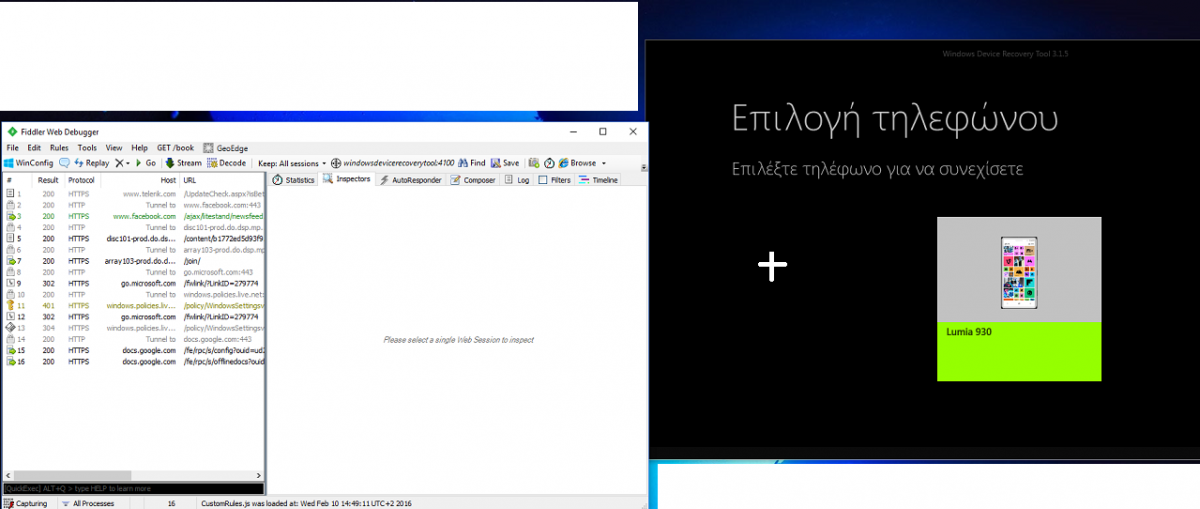Open the Keep: All sessions dropdown
The width and height of the screenshot is (1200, 509).
(291, 163)
